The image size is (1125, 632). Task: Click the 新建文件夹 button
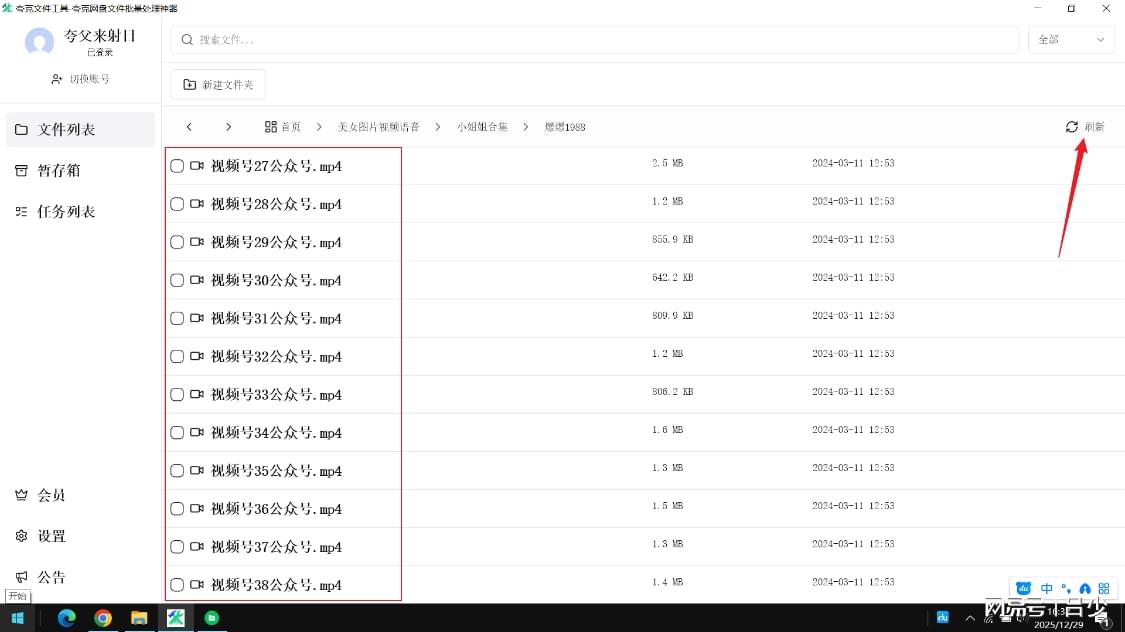[217, 85]
